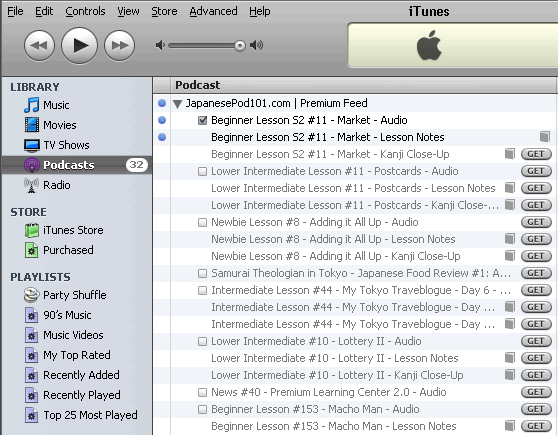Click the Play button
This screenshot has width=558, height=435.
click(x=79, y=46)
